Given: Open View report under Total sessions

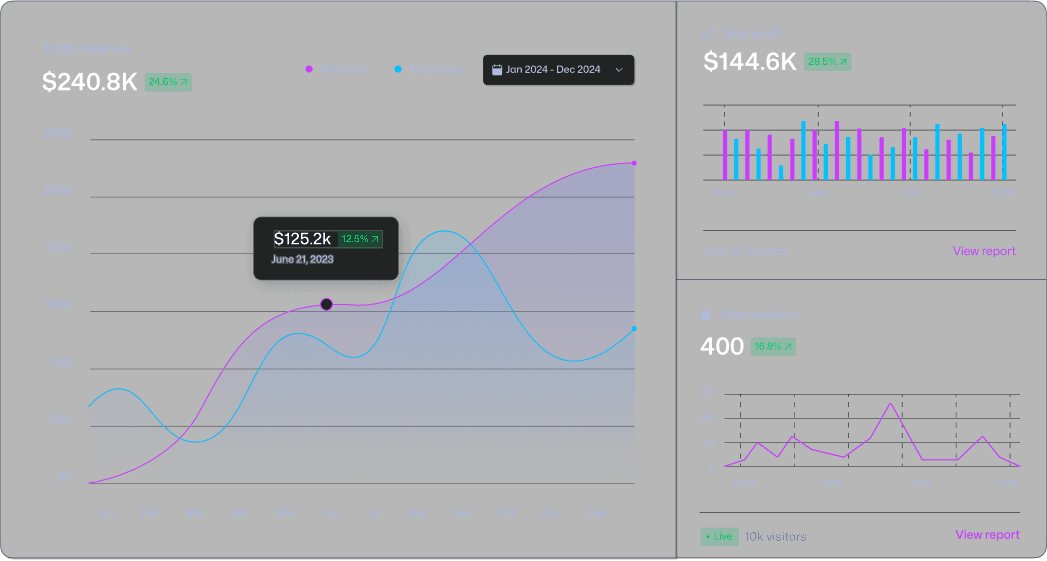Looking at the screenshot, I should pyautogui.click(x=987, y=535).
